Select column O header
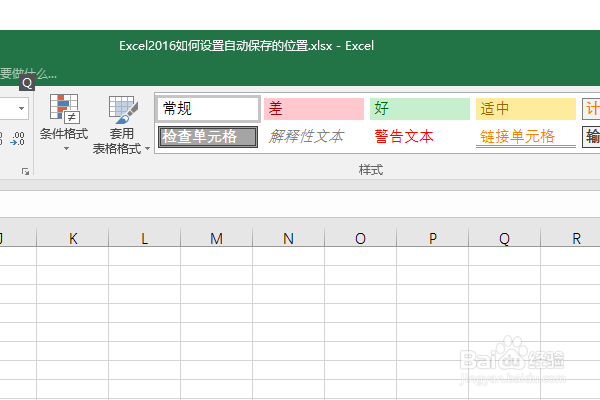 pos(360,238)
